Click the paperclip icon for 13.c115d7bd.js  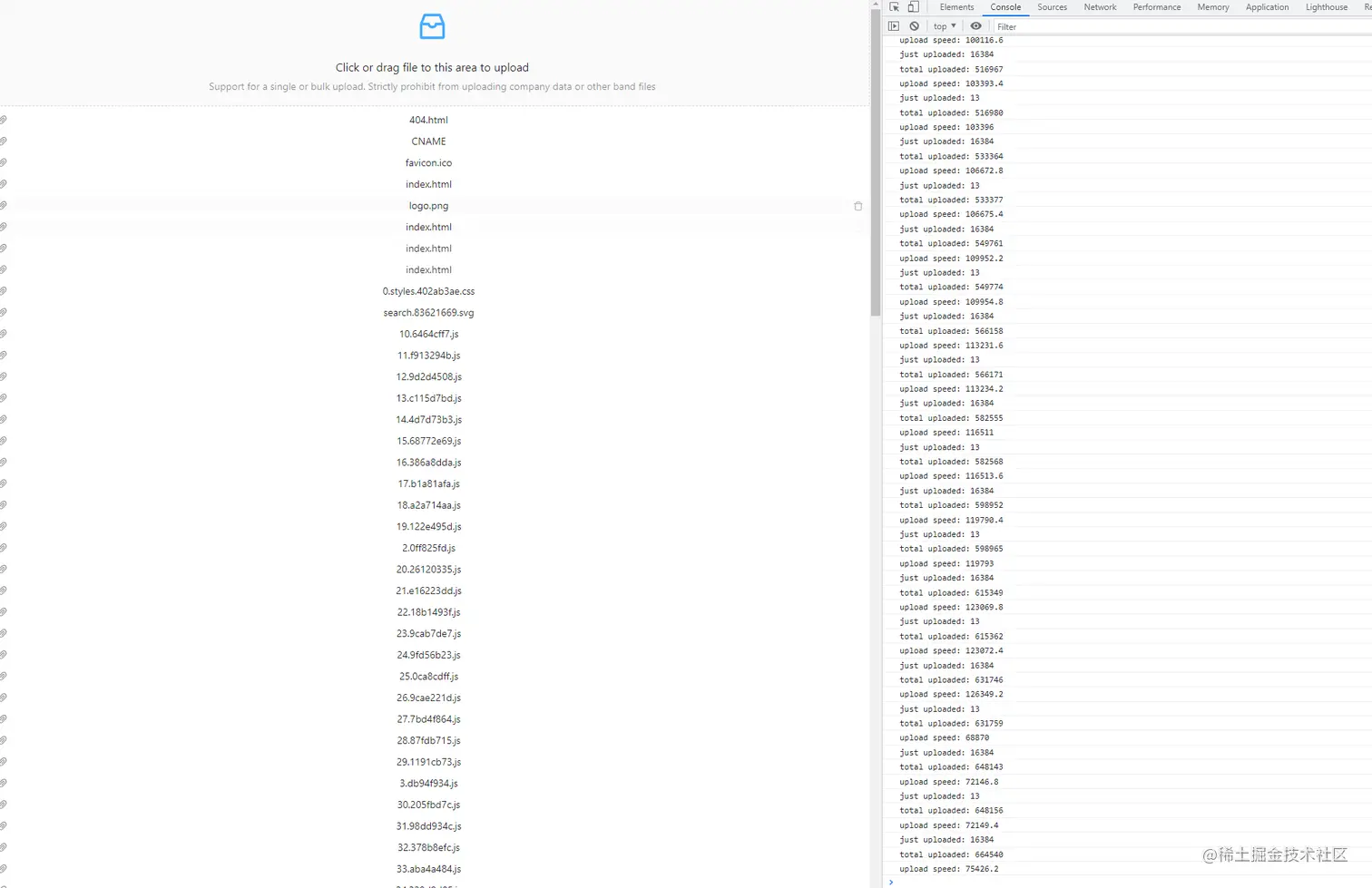[4, 398]
